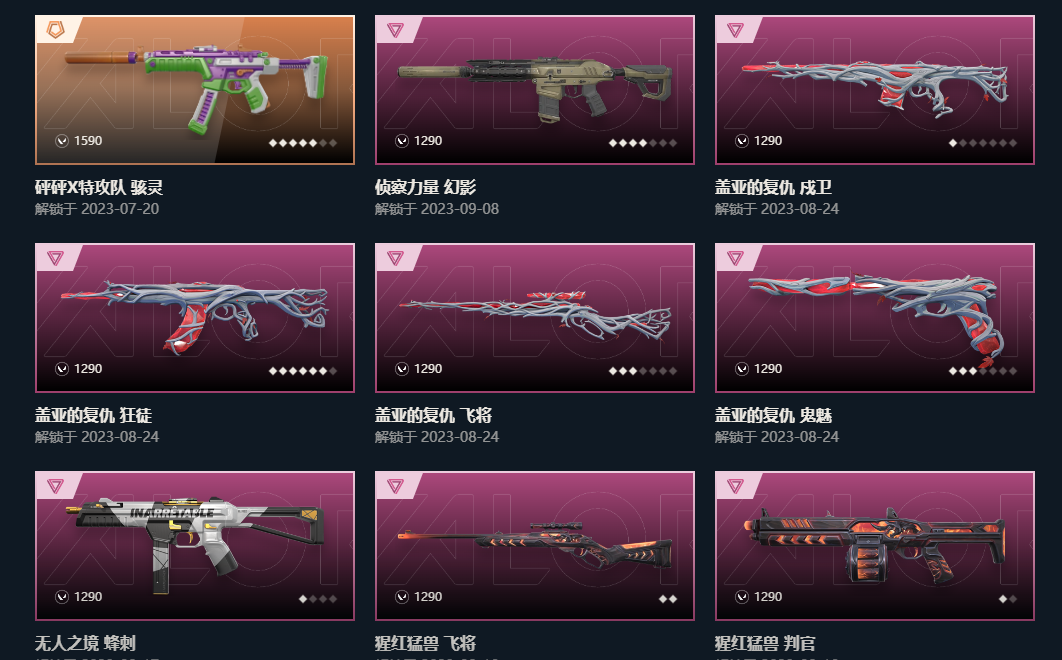Click the upgrade level diamonds on 侦察力量 幻影 card
This screenshot has height=660, width=1062.
point(643,143)
